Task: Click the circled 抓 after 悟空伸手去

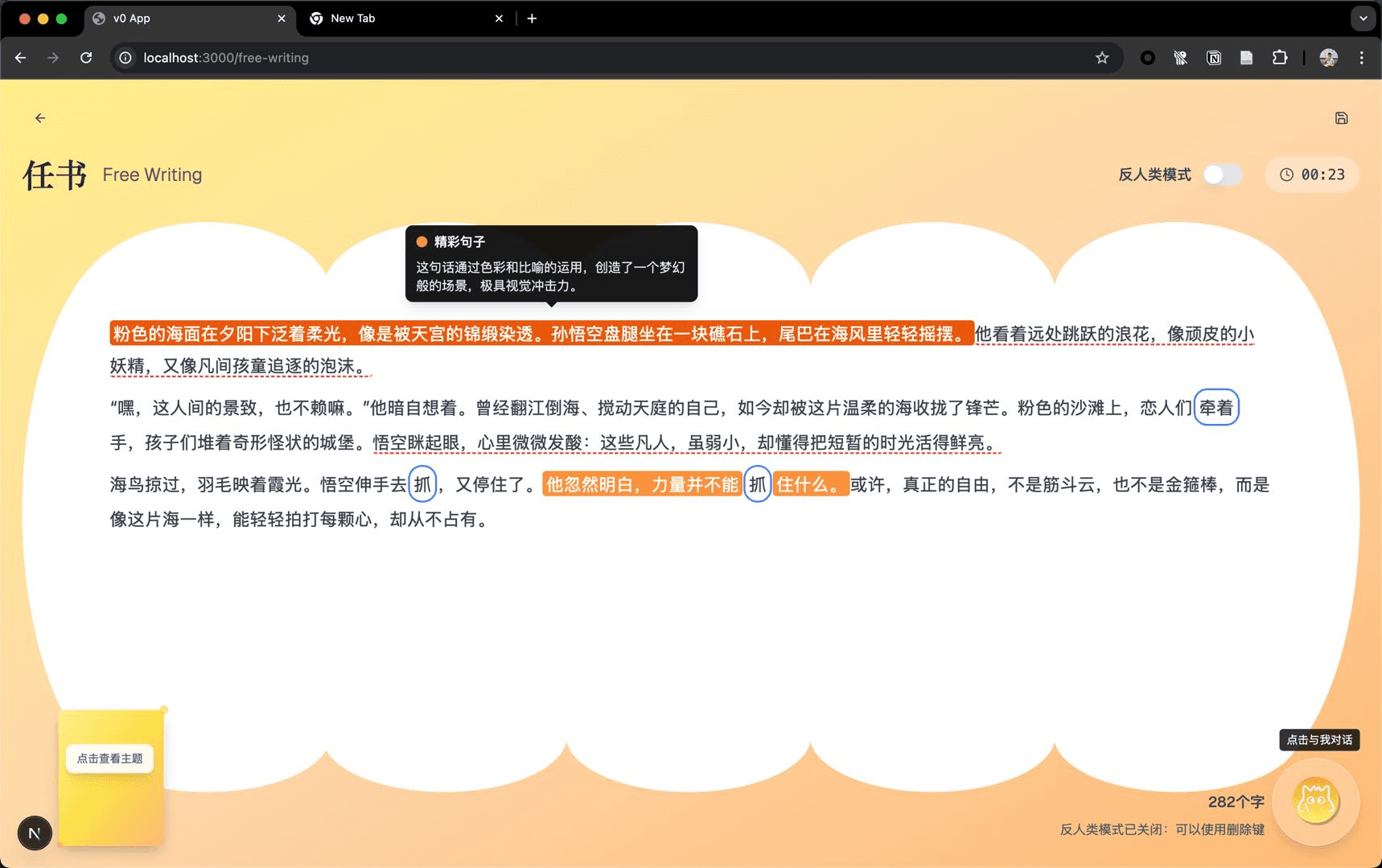Action: (422, 484)
